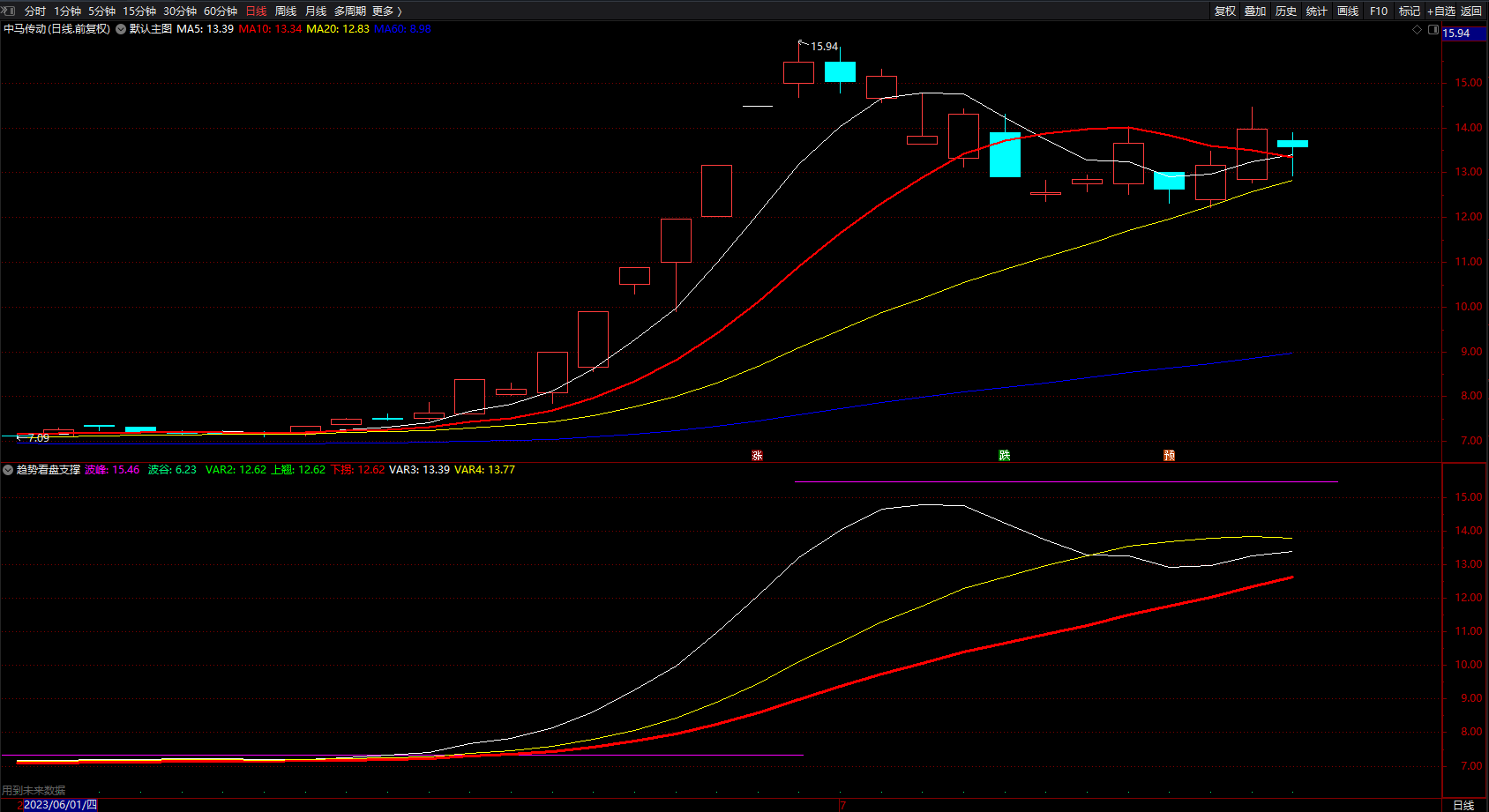Activate the 画线 drawing tool

(x=1348, y=11)
